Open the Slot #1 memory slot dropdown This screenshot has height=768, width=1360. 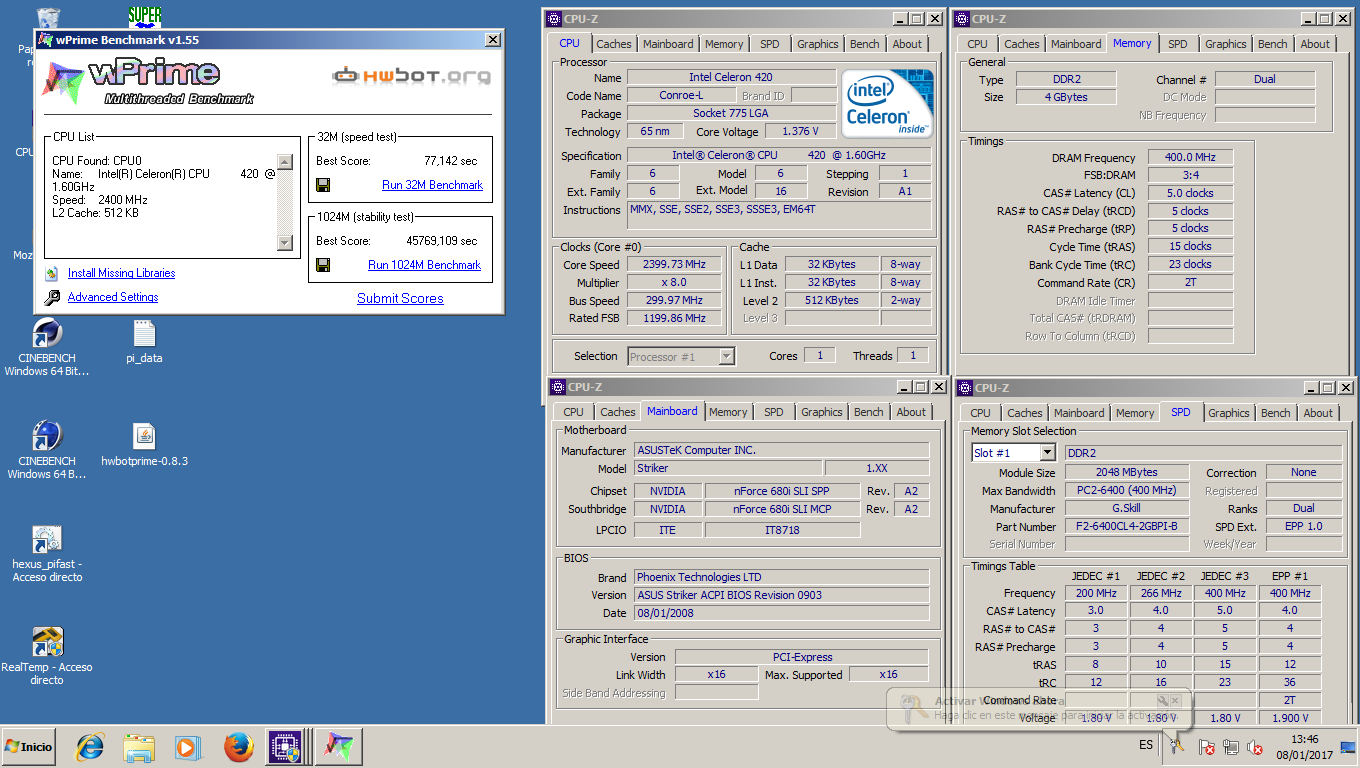click(1047, 453)
